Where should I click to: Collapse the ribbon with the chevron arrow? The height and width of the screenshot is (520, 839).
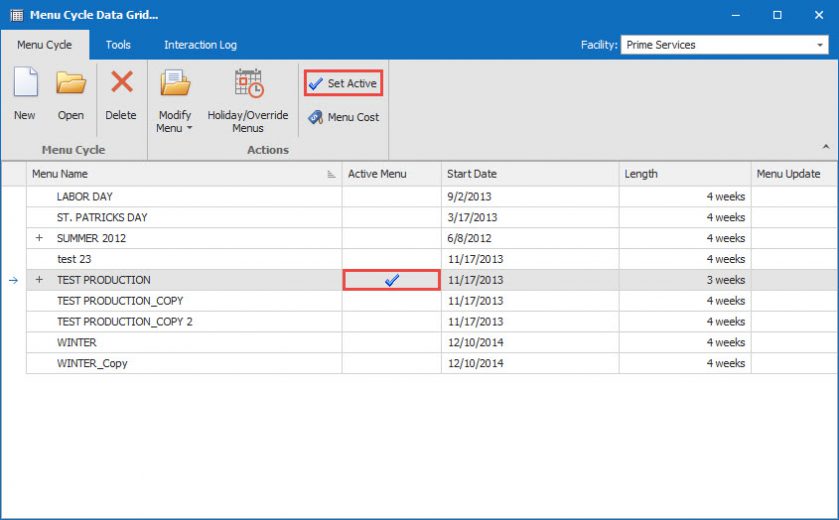(x=825, y=147)
